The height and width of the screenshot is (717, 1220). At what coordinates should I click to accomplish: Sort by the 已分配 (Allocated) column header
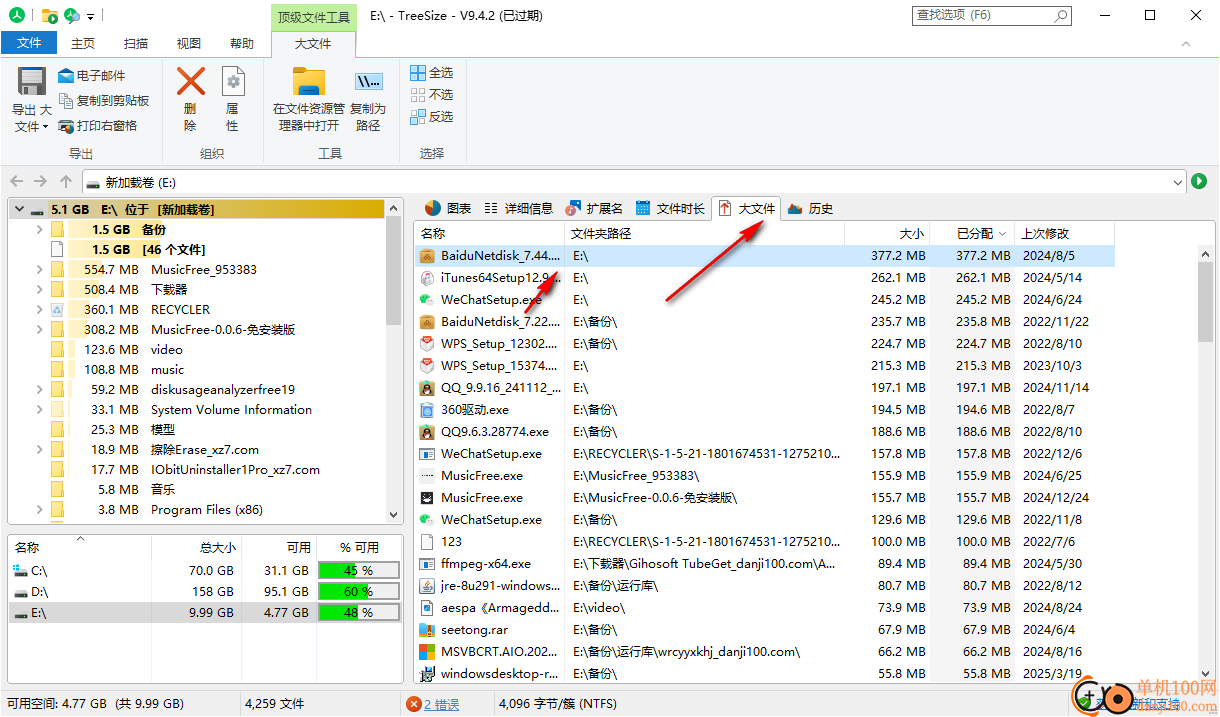972,233
